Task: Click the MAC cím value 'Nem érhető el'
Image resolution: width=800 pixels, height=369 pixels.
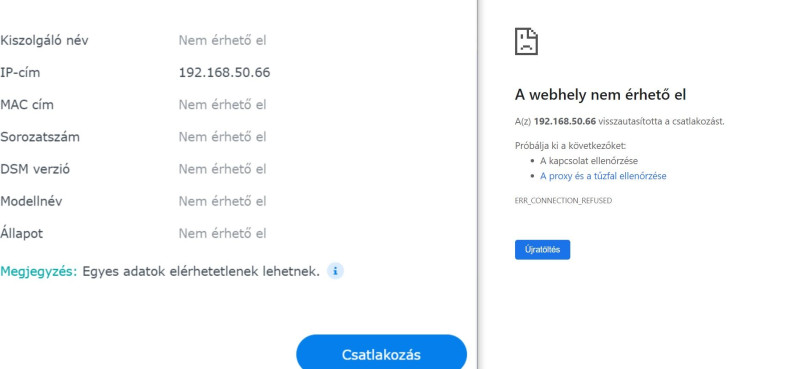Action: pos(222,105)
